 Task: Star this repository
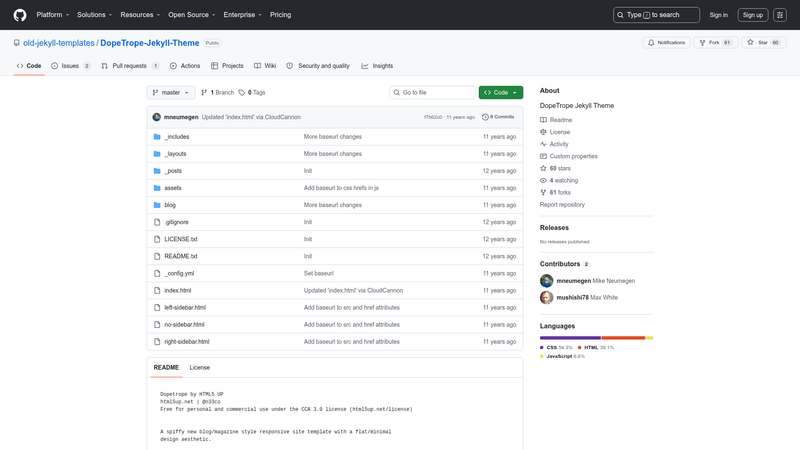(763, 43)
